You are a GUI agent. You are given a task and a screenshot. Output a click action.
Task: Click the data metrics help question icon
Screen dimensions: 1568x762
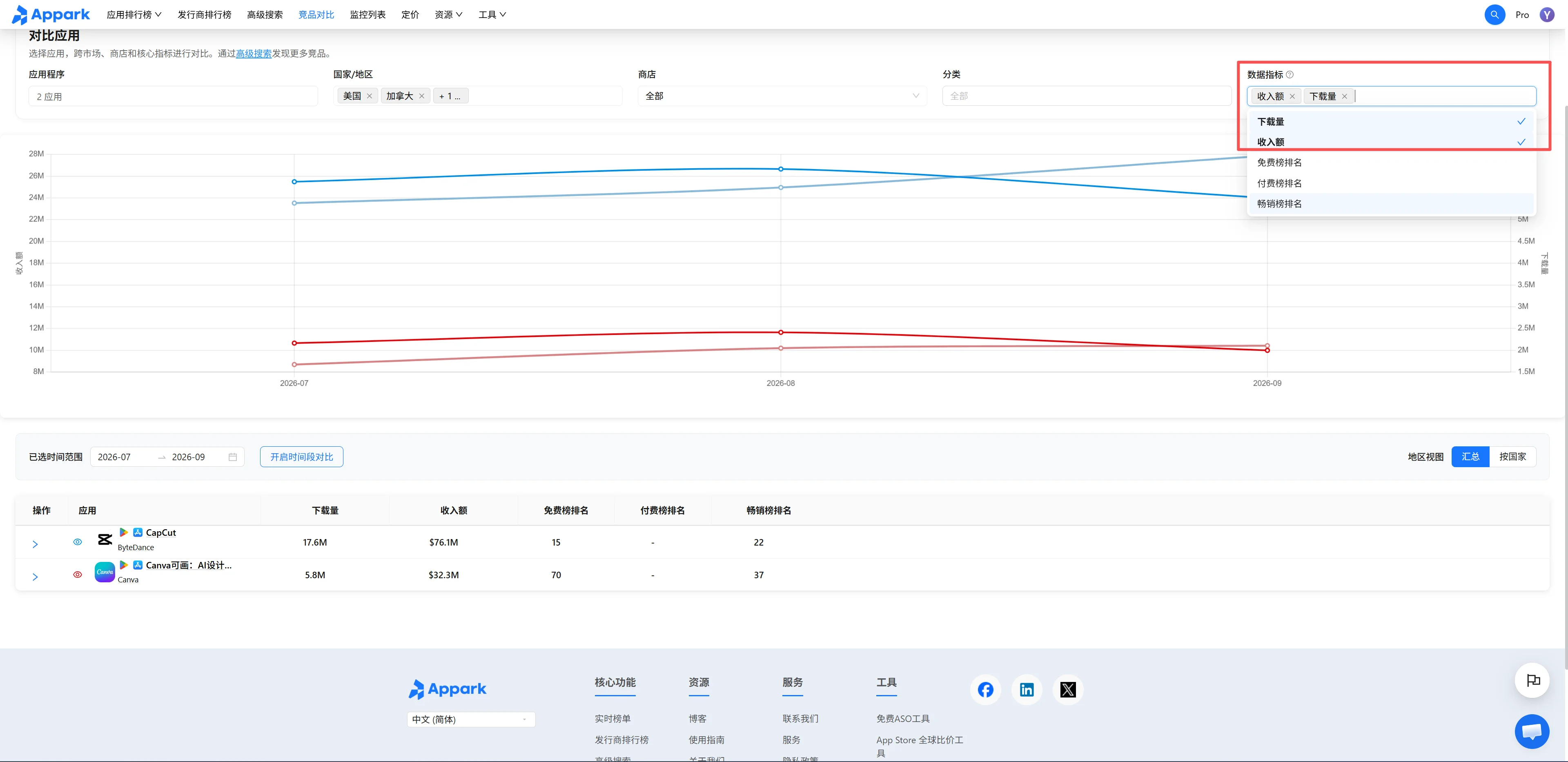tap(1290, 75)
